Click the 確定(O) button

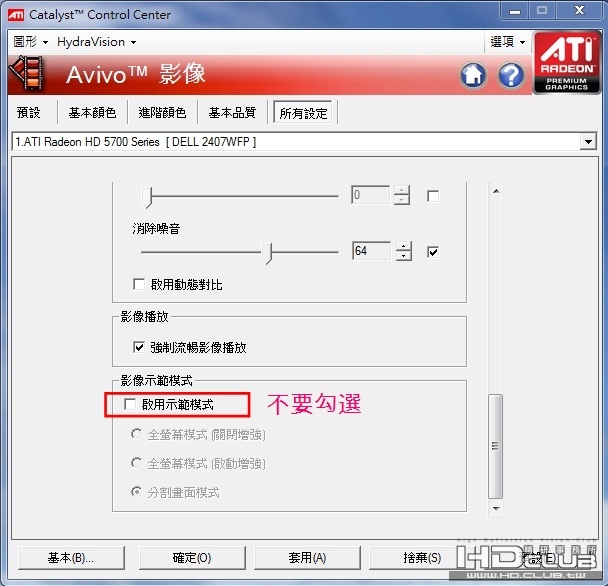tap(192, 558)
